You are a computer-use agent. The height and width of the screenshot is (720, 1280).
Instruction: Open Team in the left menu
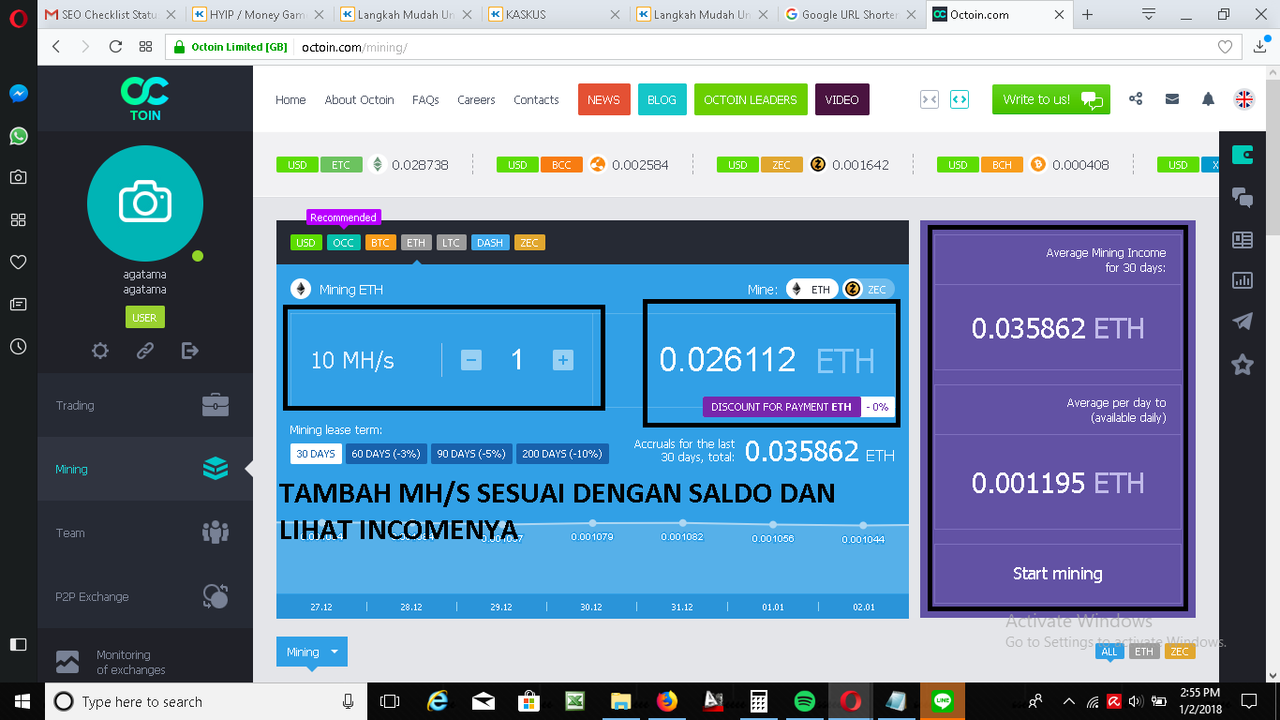pos(145,533)
